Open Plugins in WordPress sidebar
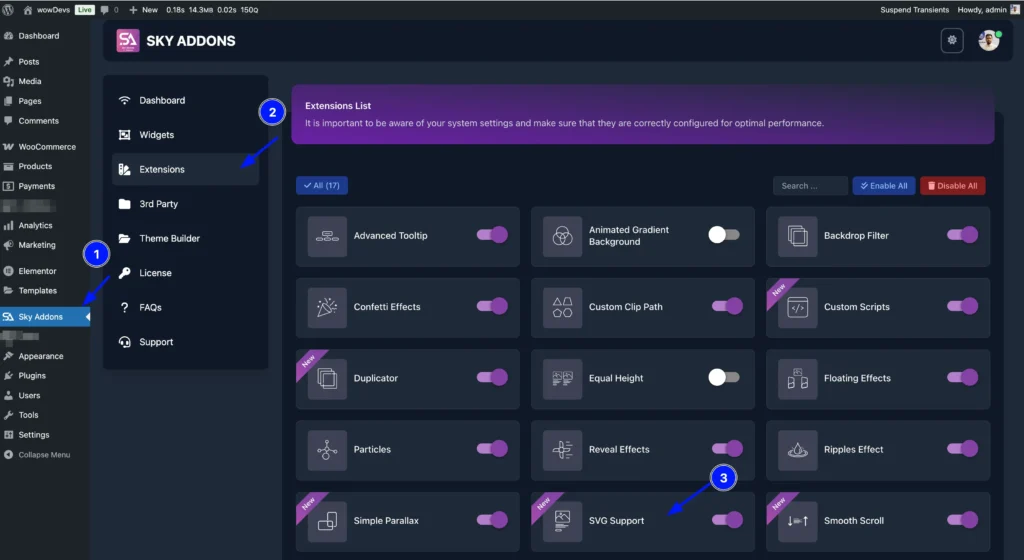The image size is (1024, 560). tap(45, 376)
